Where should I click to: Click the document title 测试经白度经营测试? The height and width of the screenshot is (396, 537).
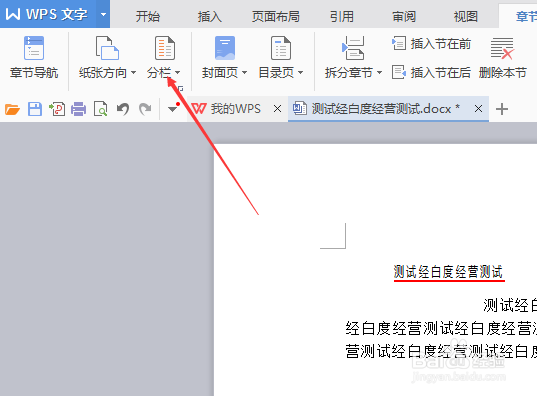[x=448, y=272]
